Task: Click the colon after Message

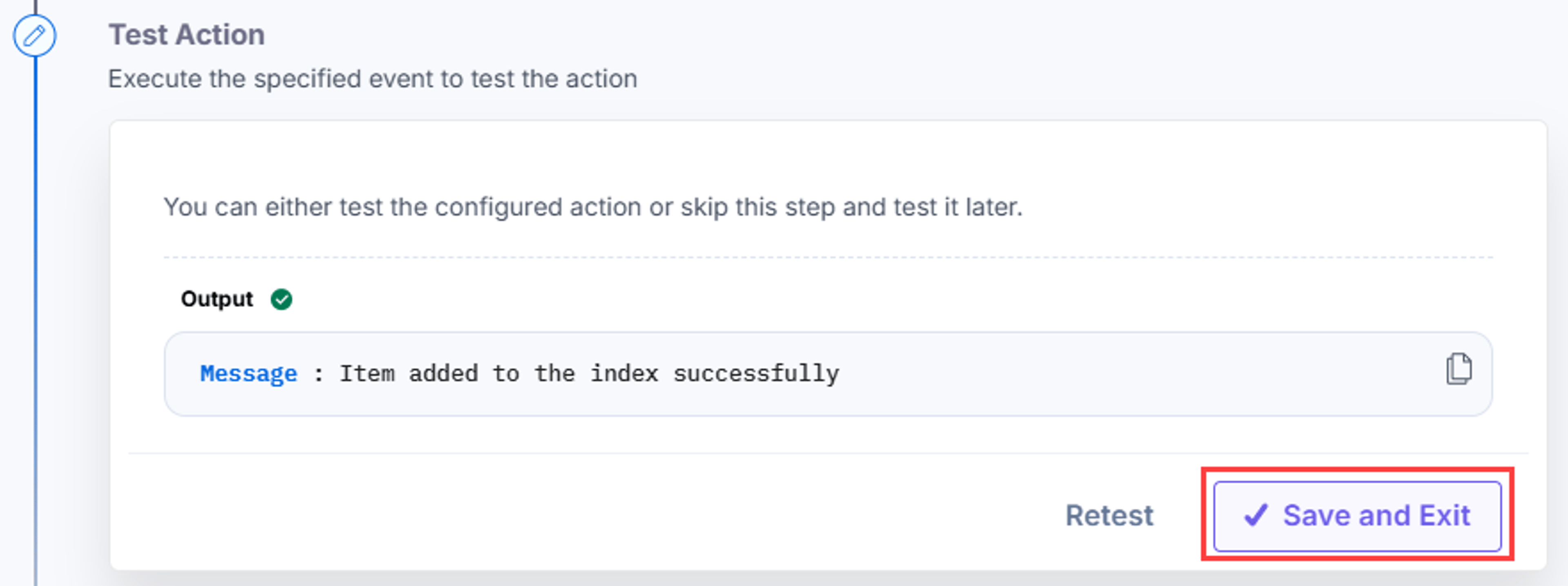Action: point(318,374)
